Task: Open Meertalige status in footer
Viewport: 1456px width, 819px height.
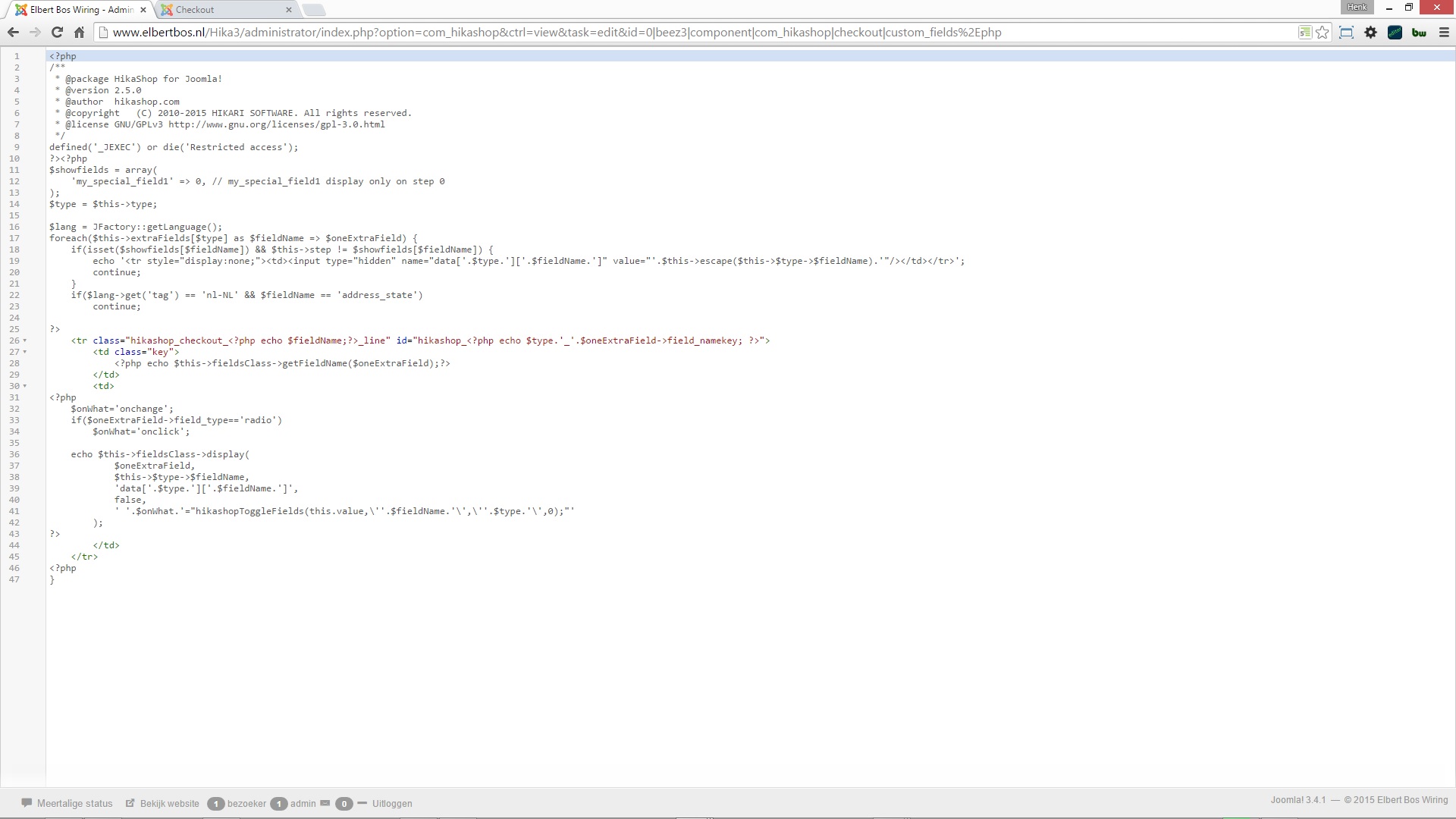Action: click(74, 804)
